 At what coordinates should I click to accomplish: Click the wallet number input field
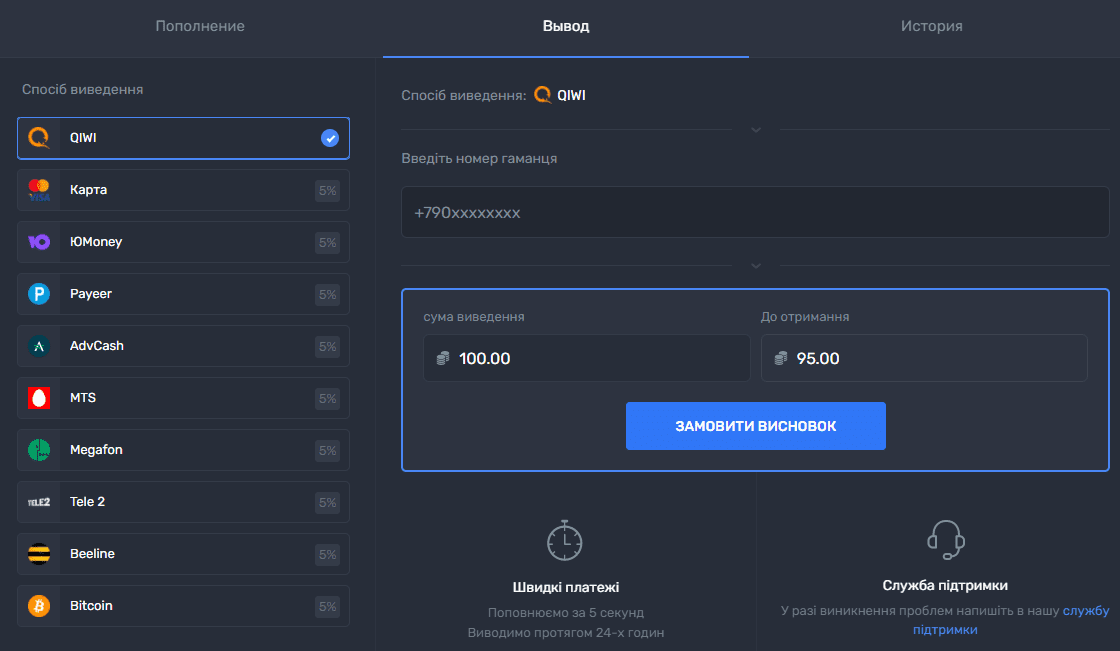click(x=755, y=212)
